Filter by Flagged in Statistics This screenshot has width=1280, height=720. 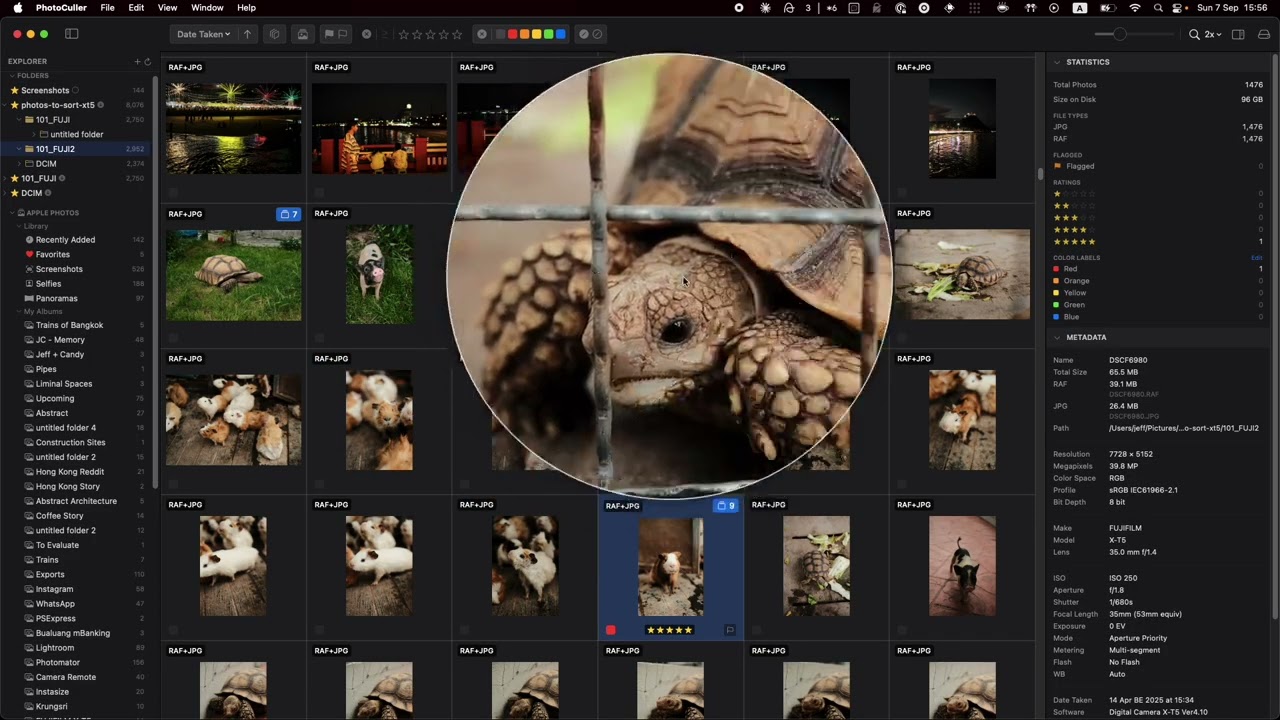[x=1158, y=166]
